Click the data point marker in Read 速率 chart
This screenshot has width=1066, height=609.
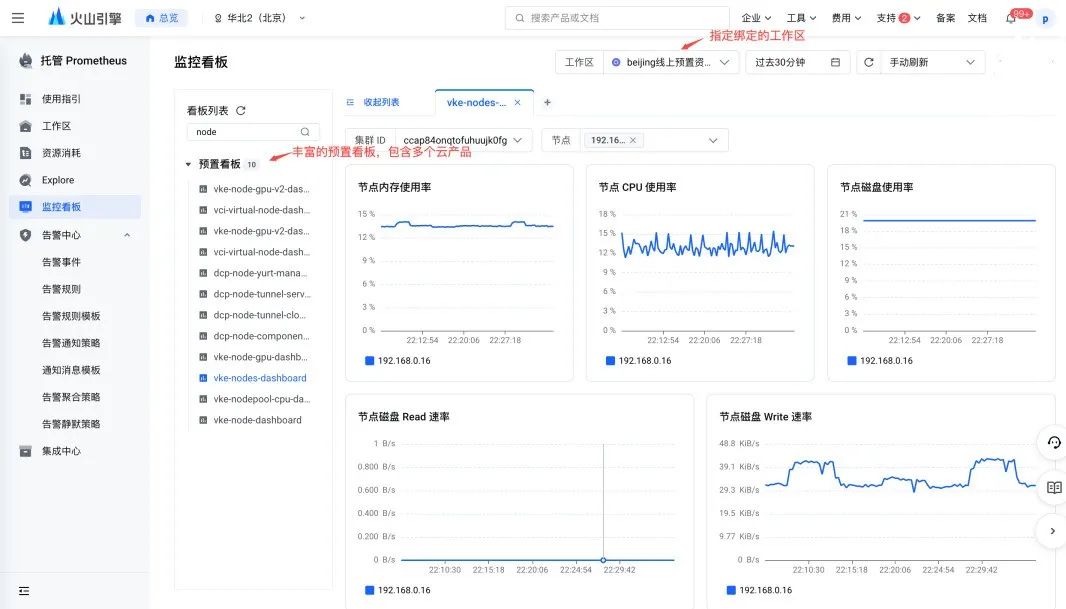tap(603, 560)
